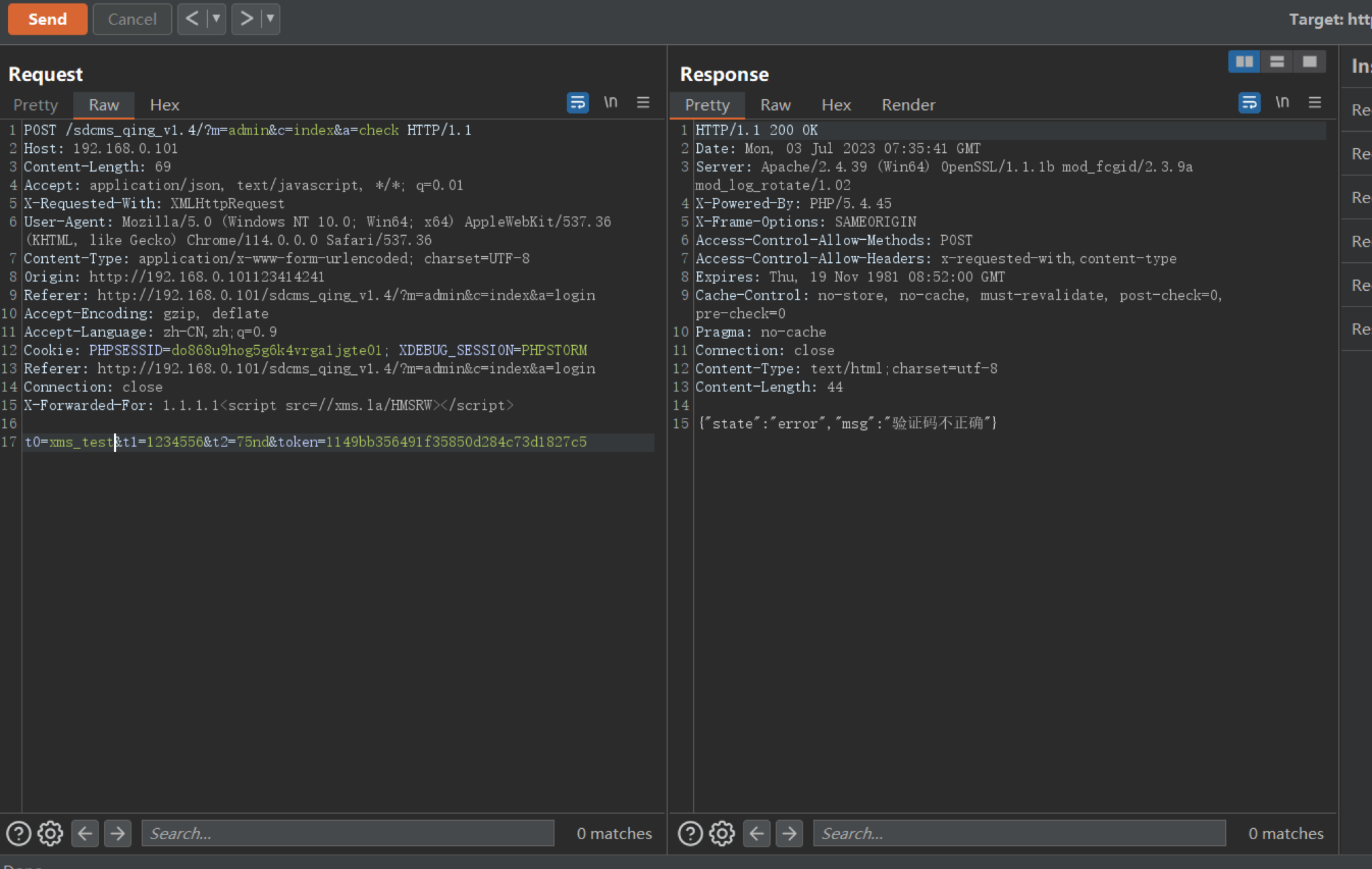Select side-by-side layout view
This screenshot has width=1372, height=869.
[1244, 62]
